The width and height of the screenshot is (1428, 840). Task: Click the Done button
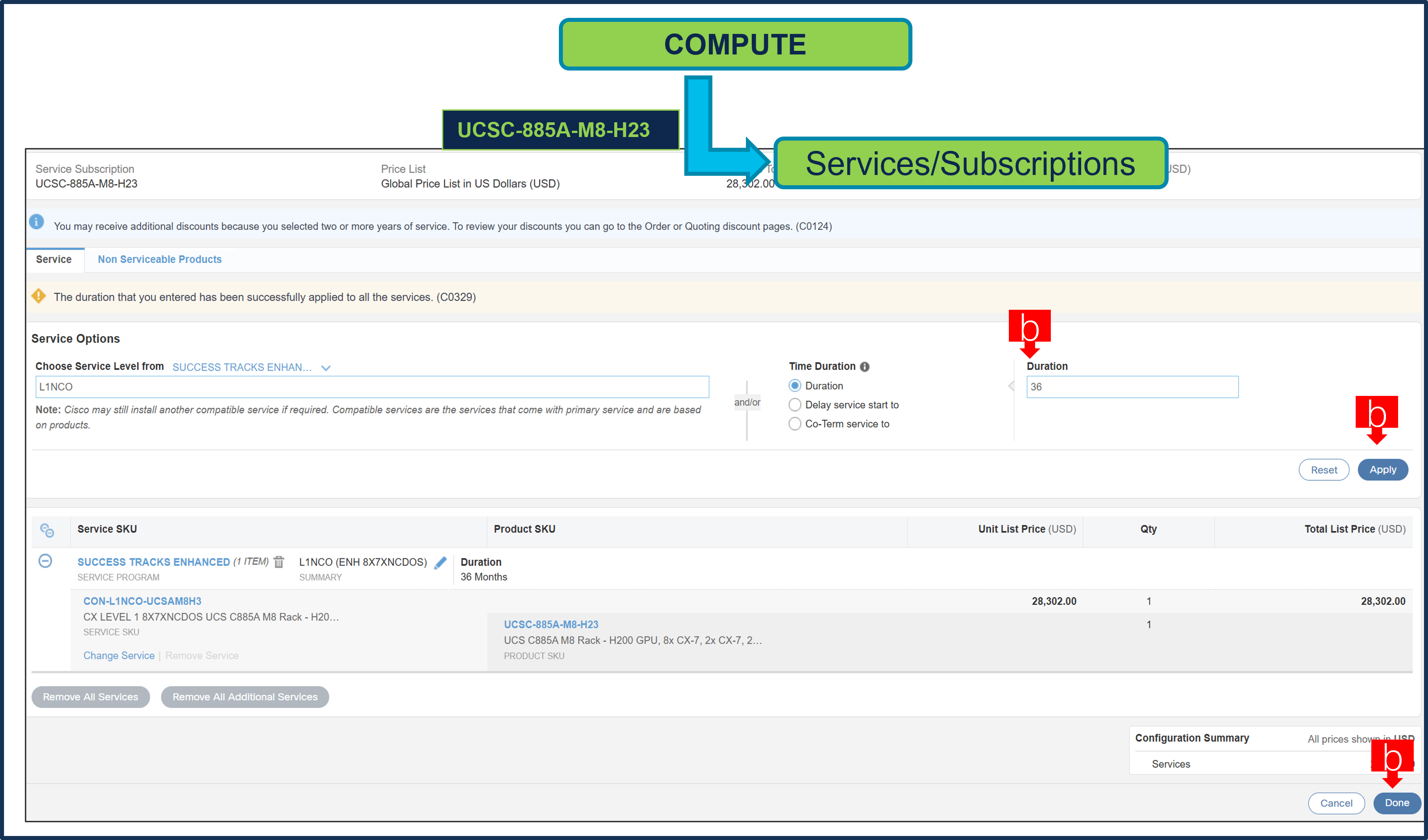(1396, 803)
